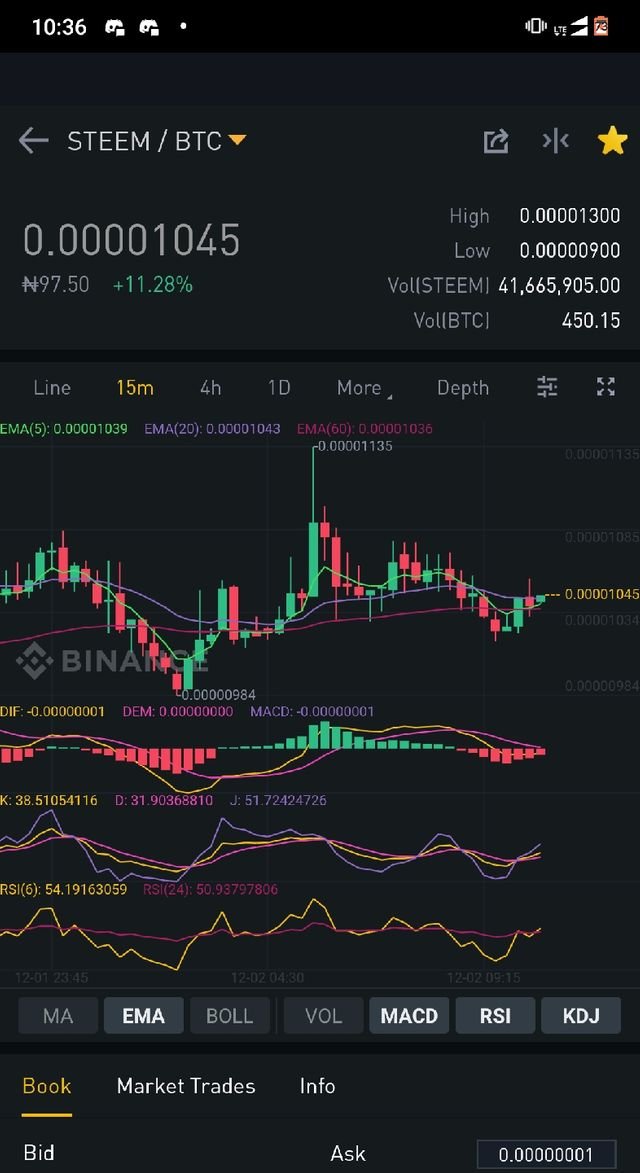The height and width of the screenshot is (1173, 640).
Task: Tap the 0.00001045 price marker on axis
Action: click(x=602, y=594)
